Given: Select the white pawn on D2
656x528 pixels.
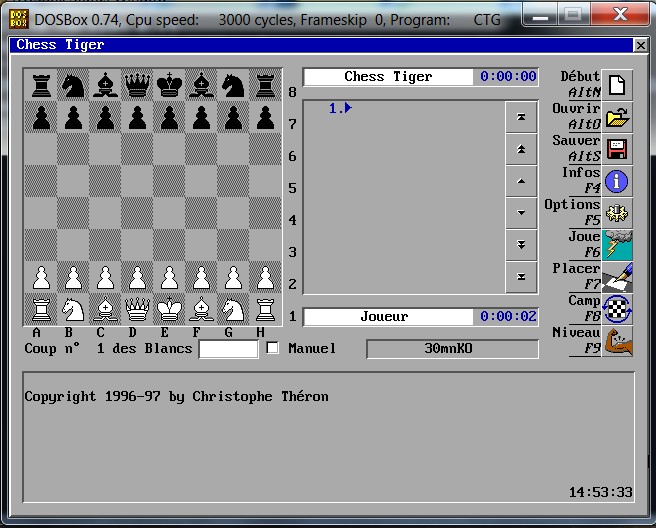Looking at the screenshot, I should (137, 277).
